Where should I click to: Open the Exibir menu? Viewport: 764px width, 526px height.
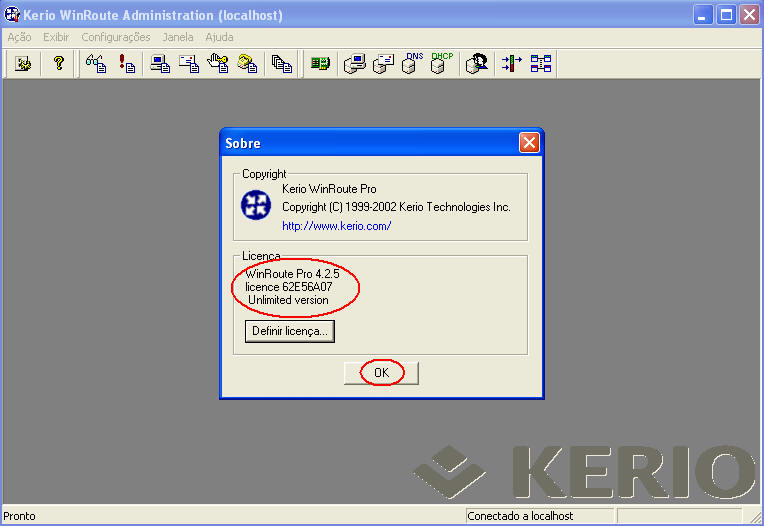(x=56, y=37)
